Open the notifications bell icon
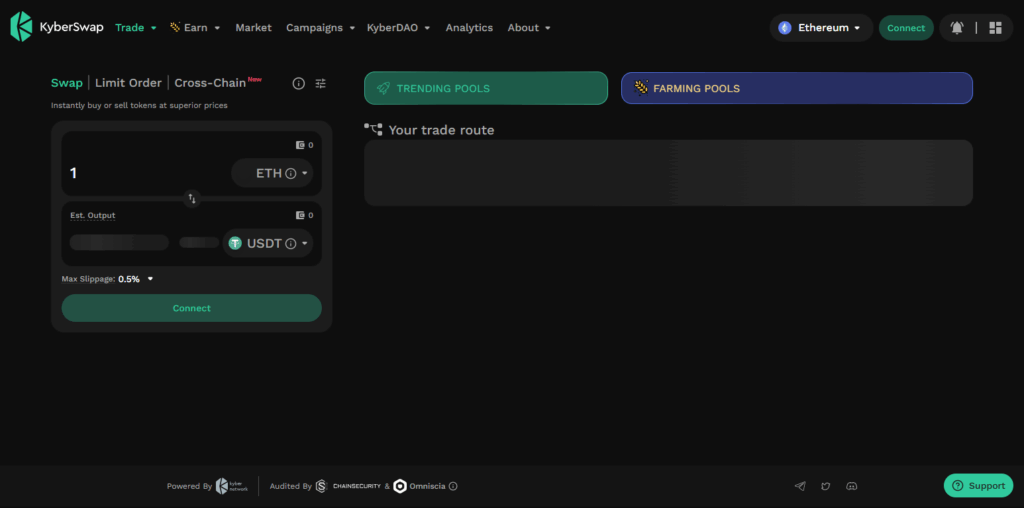Image resolution: width=1024 pixels, height=508 pixels. [x=957, y=28]
